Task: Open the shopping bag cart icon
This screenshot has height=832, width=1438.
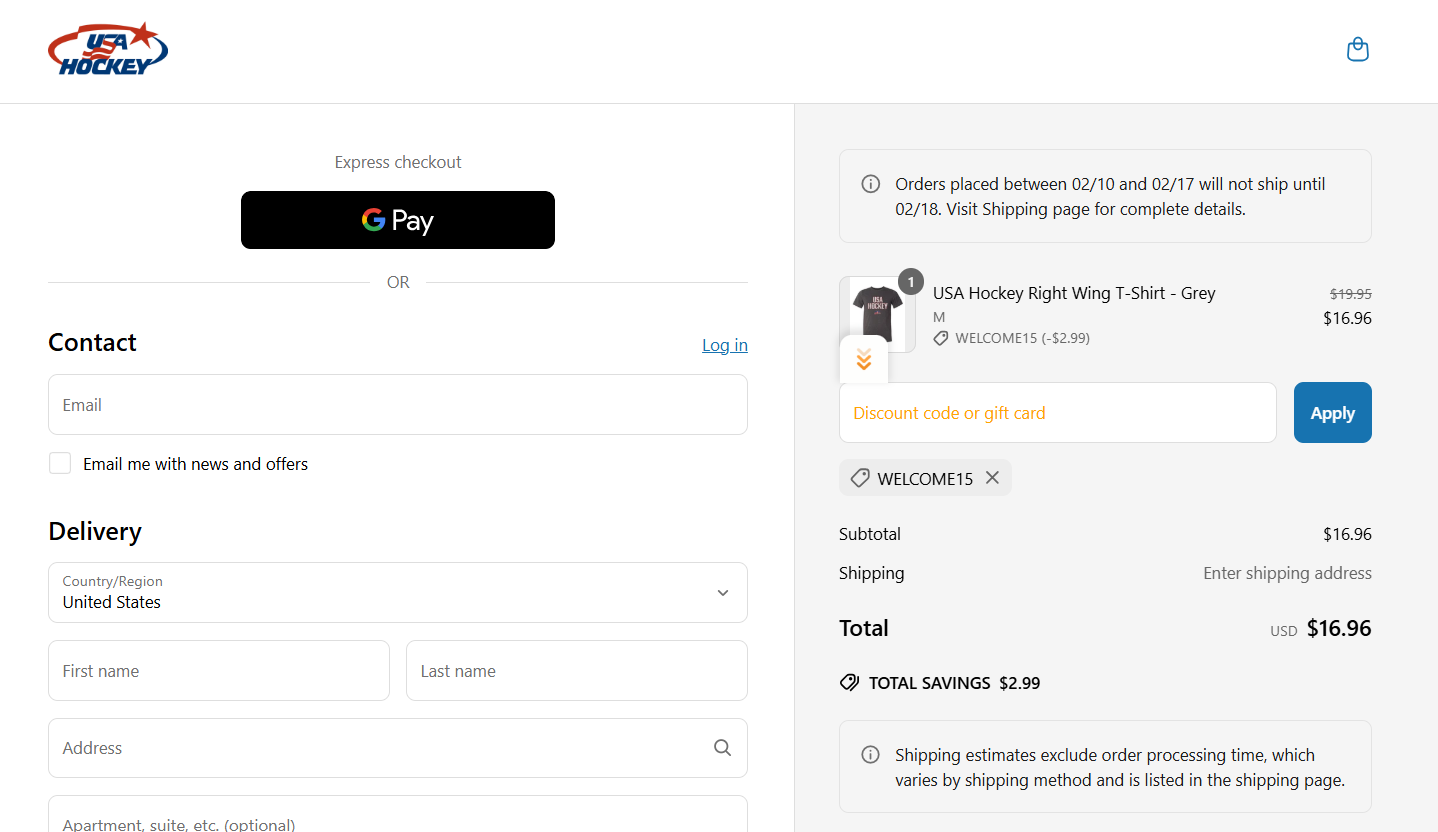Action: tap(1357, 49)
